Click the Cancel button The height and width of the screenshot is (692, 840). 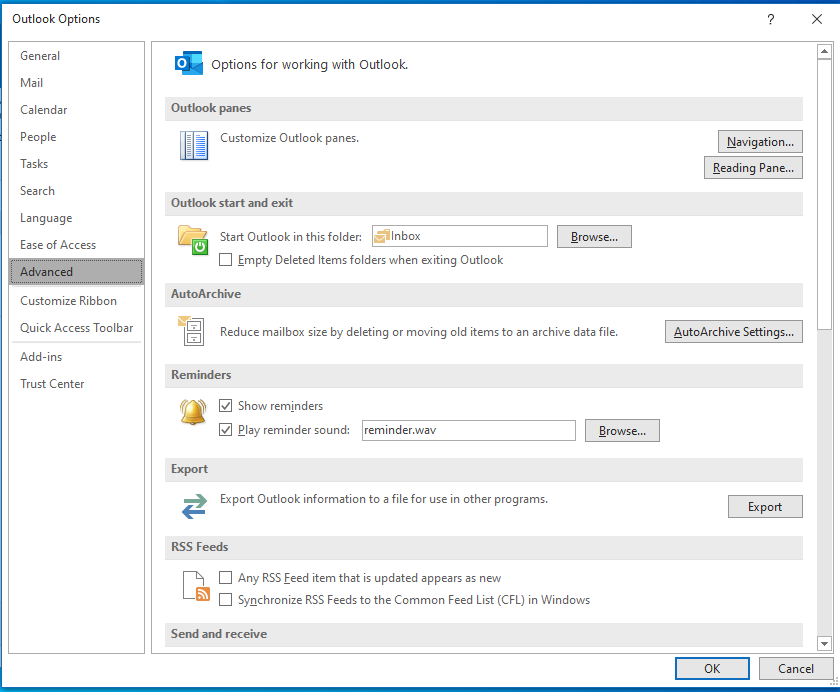pos(796,668)
